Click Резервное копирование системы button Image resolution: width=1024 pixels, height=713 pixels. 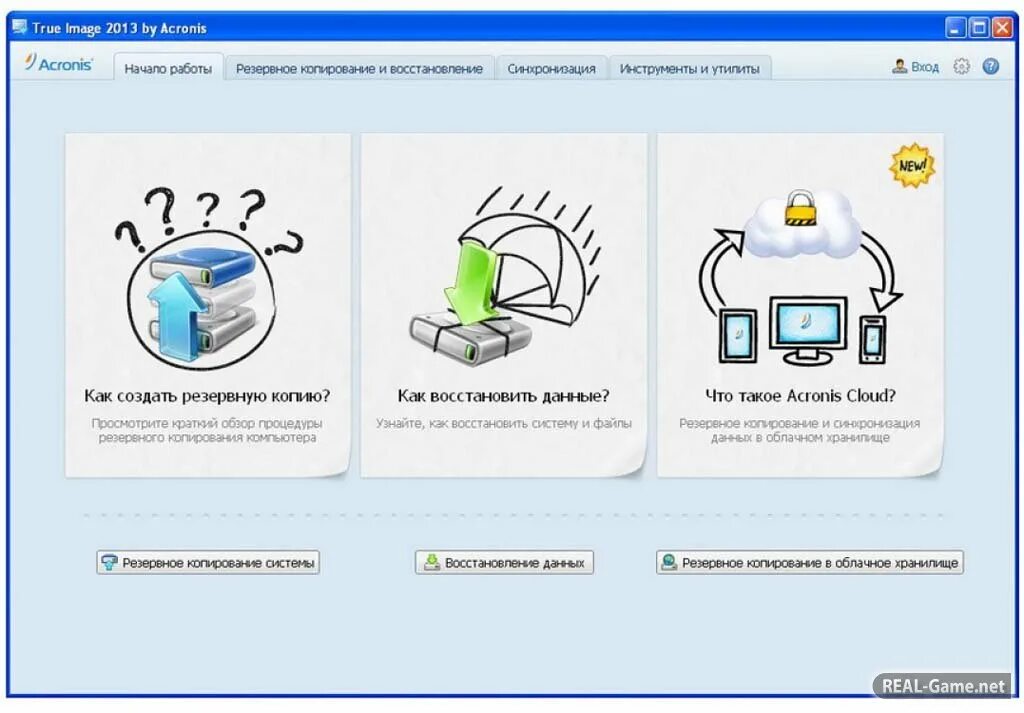[x=208, y=562]
